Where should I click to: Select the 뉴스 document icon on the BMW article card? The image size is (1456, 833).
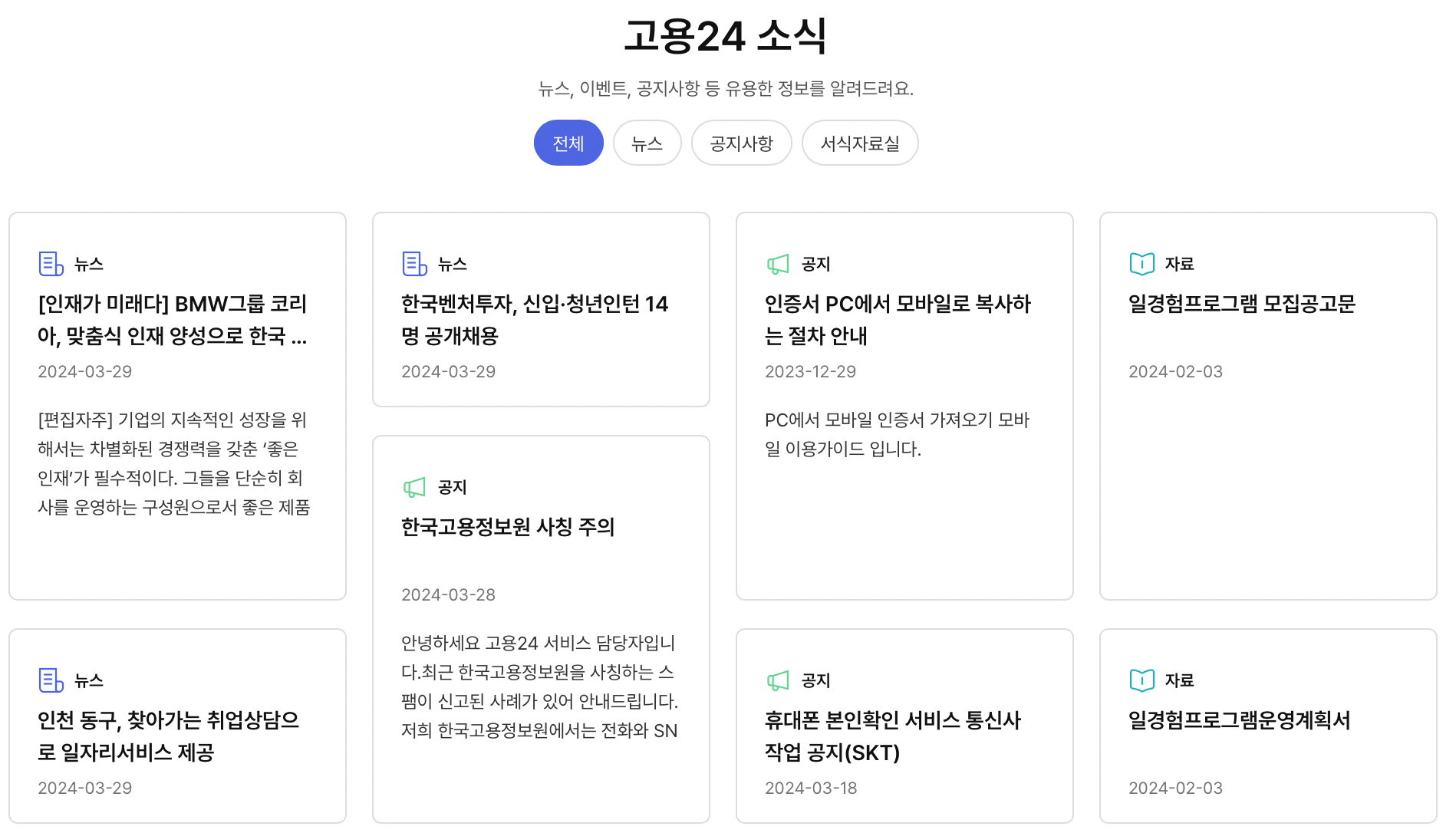(51, 263)
